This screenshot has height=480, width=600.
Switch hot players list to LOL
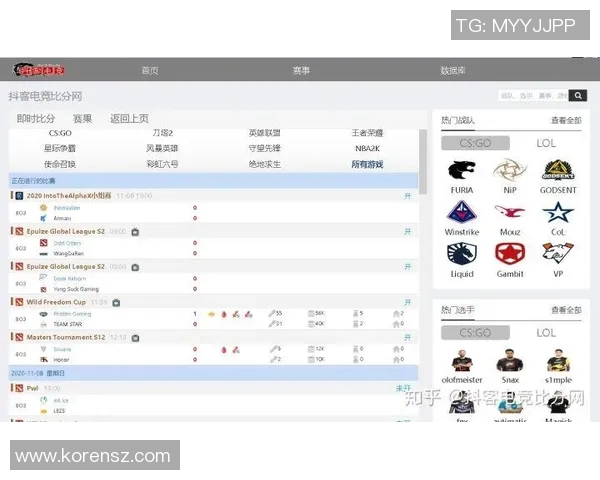click(546, 332)
